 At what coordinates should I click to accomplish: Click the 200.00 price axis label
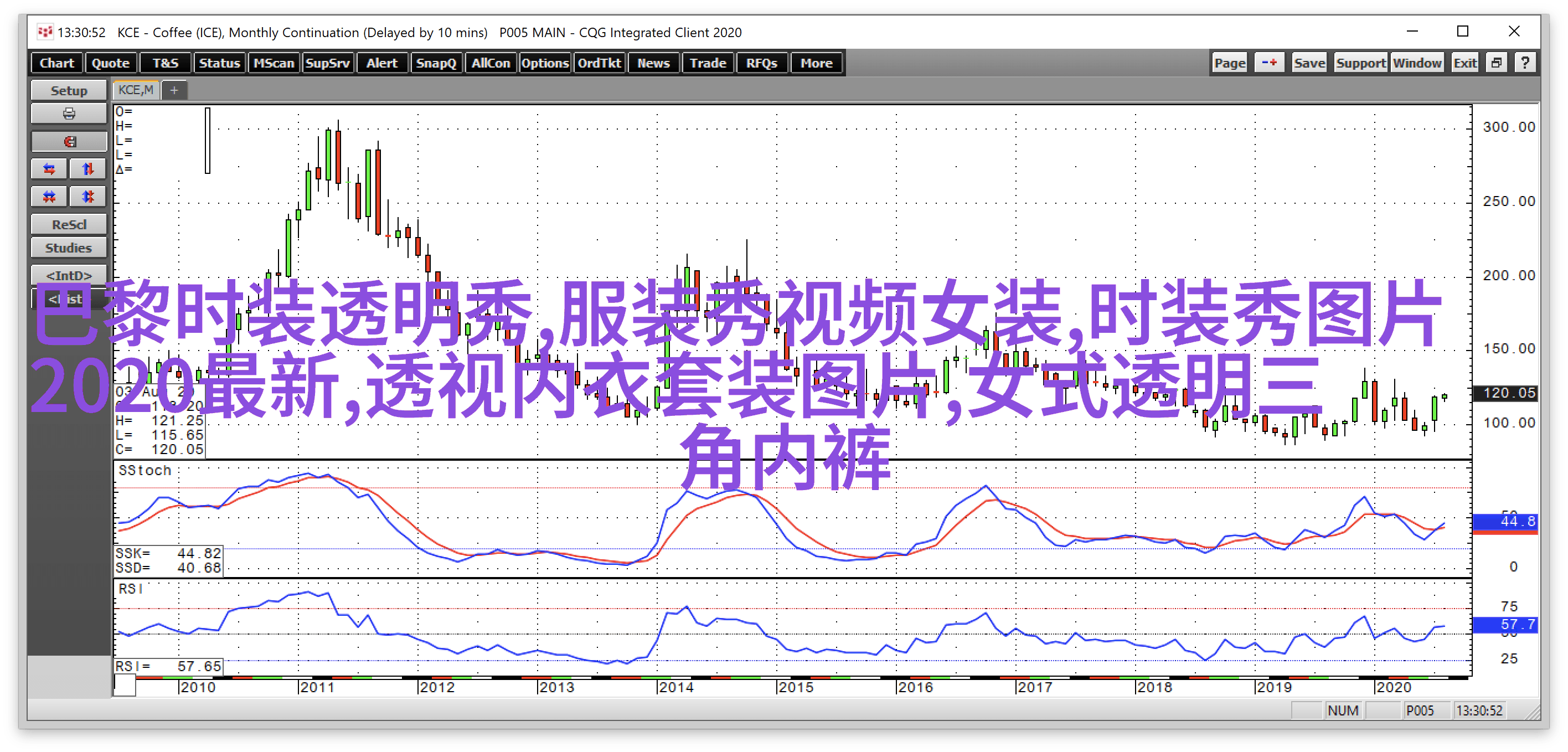(x=1508, y=275)
